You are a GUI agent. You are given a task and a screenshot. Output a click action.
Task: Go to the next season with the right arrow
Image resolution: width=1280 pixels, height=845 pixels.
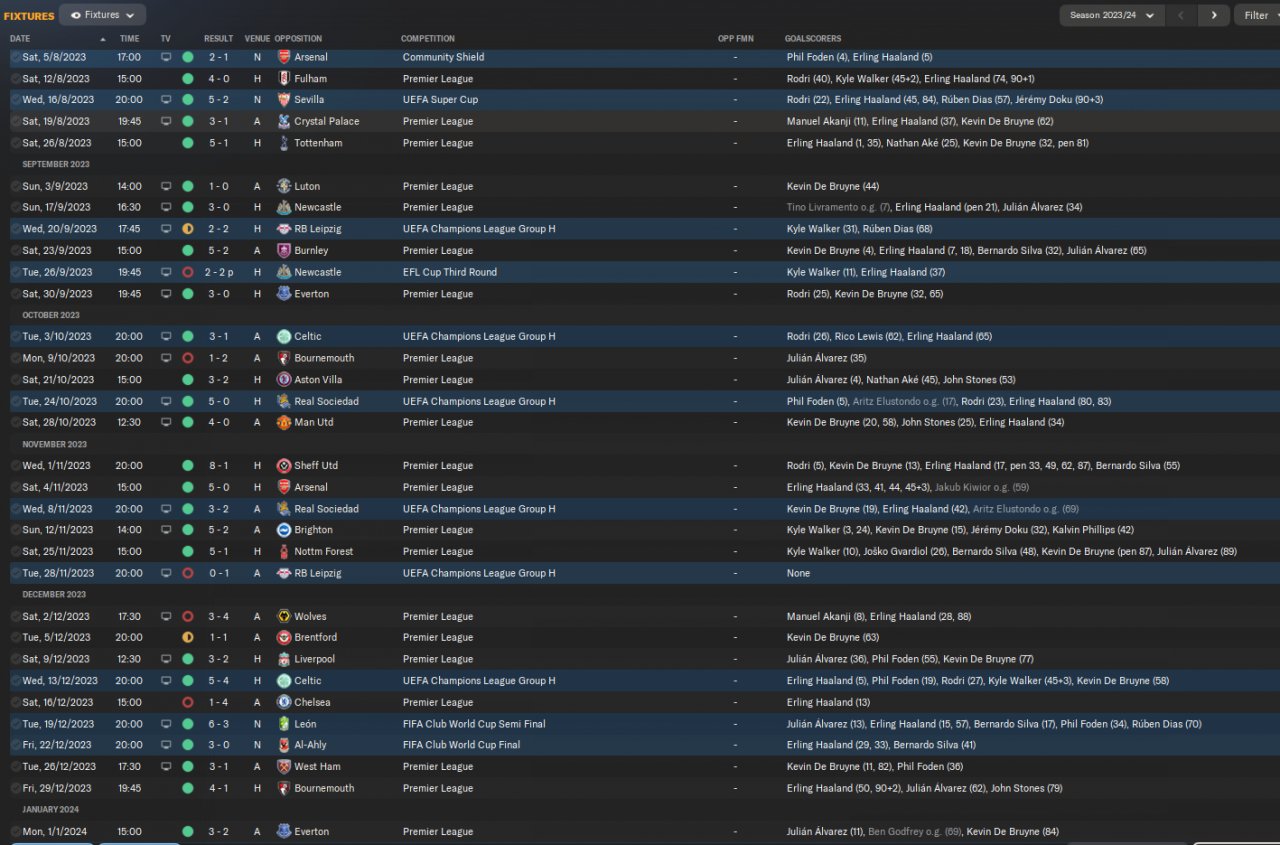point(1214,15)
